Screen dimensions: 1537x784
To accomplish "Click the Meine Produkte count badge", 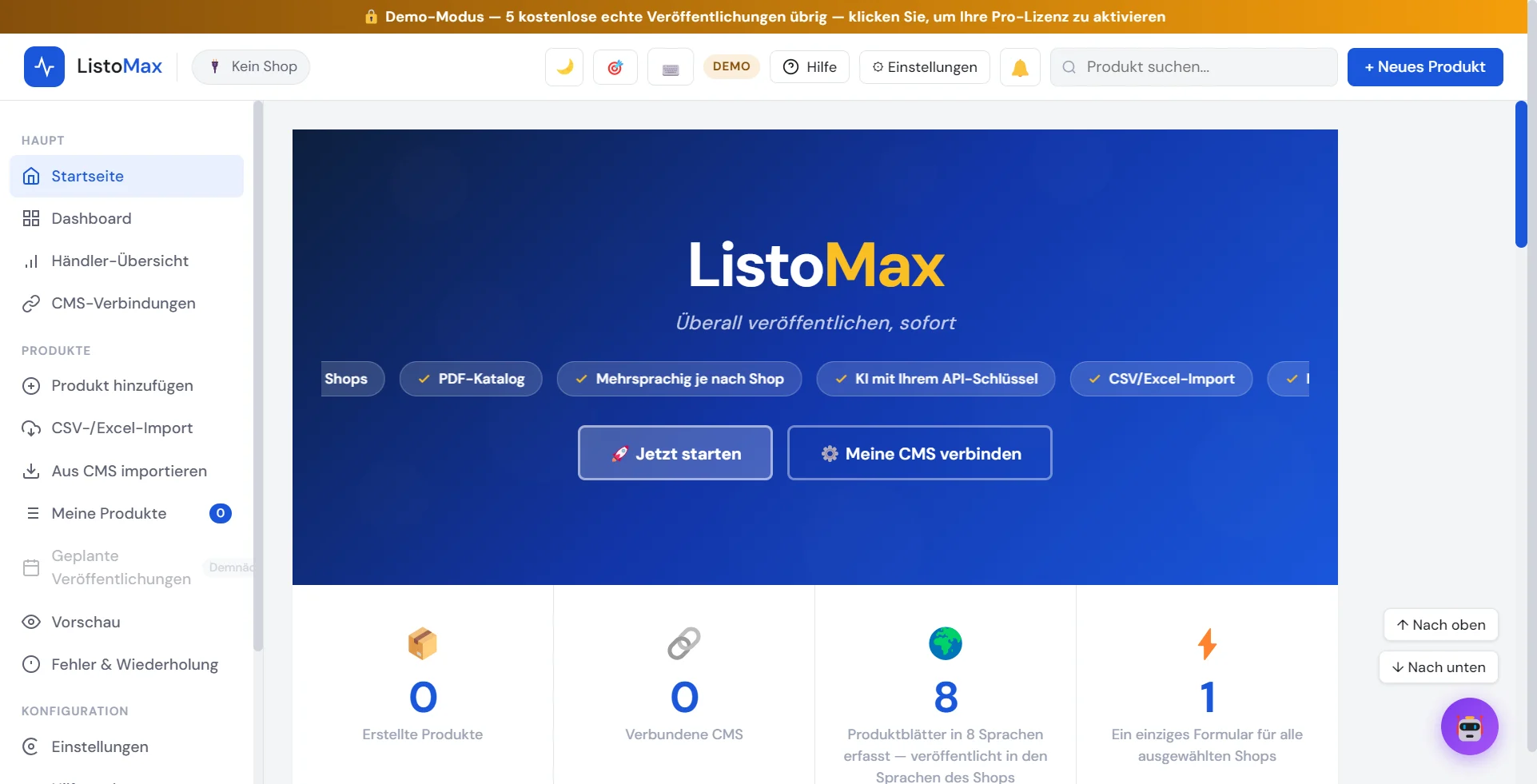I will [x=221, y=513].
